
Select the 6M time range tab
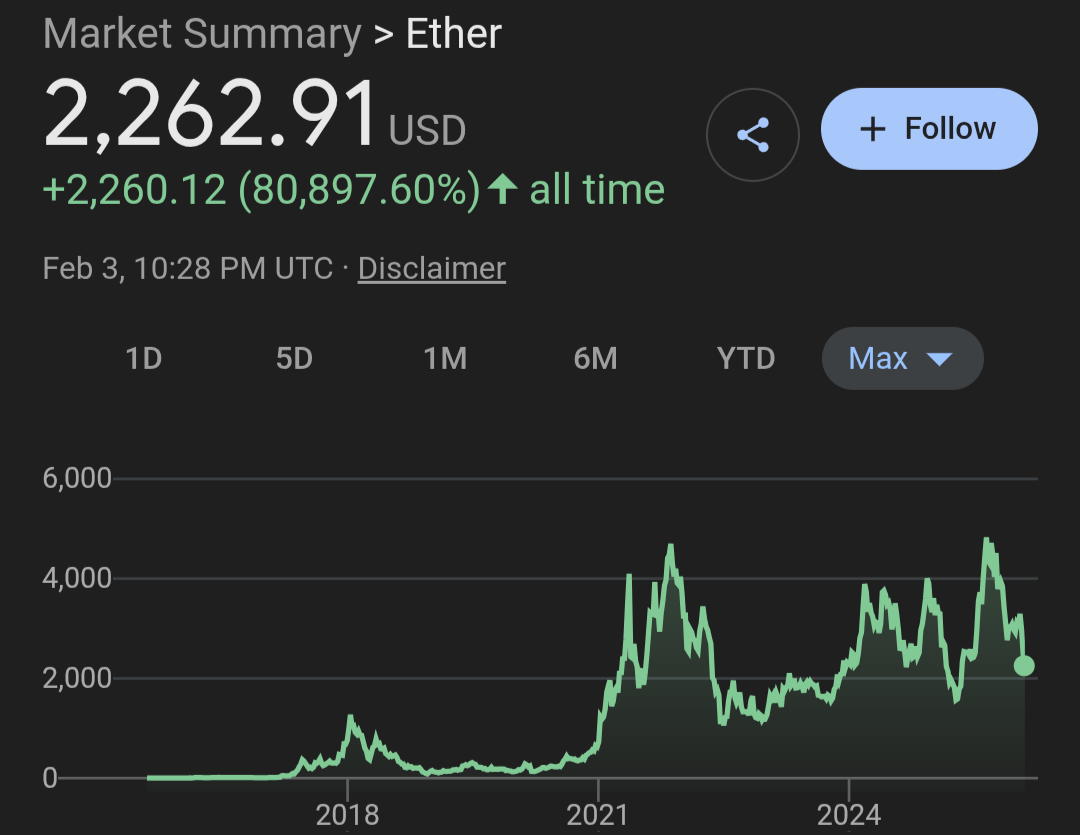point(595,358)
